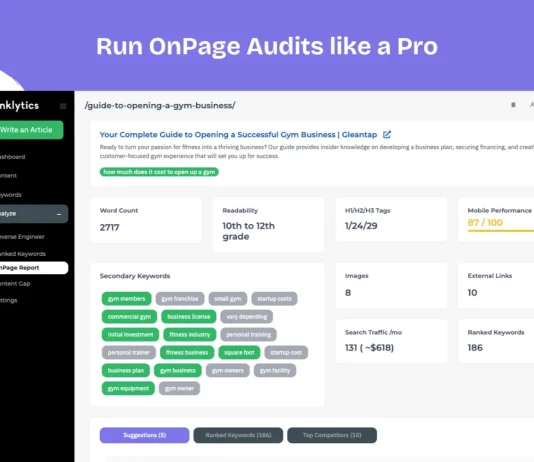Switch to the Ranked Keywords (186) tab
534x462 pixels.
click(238, 435)
